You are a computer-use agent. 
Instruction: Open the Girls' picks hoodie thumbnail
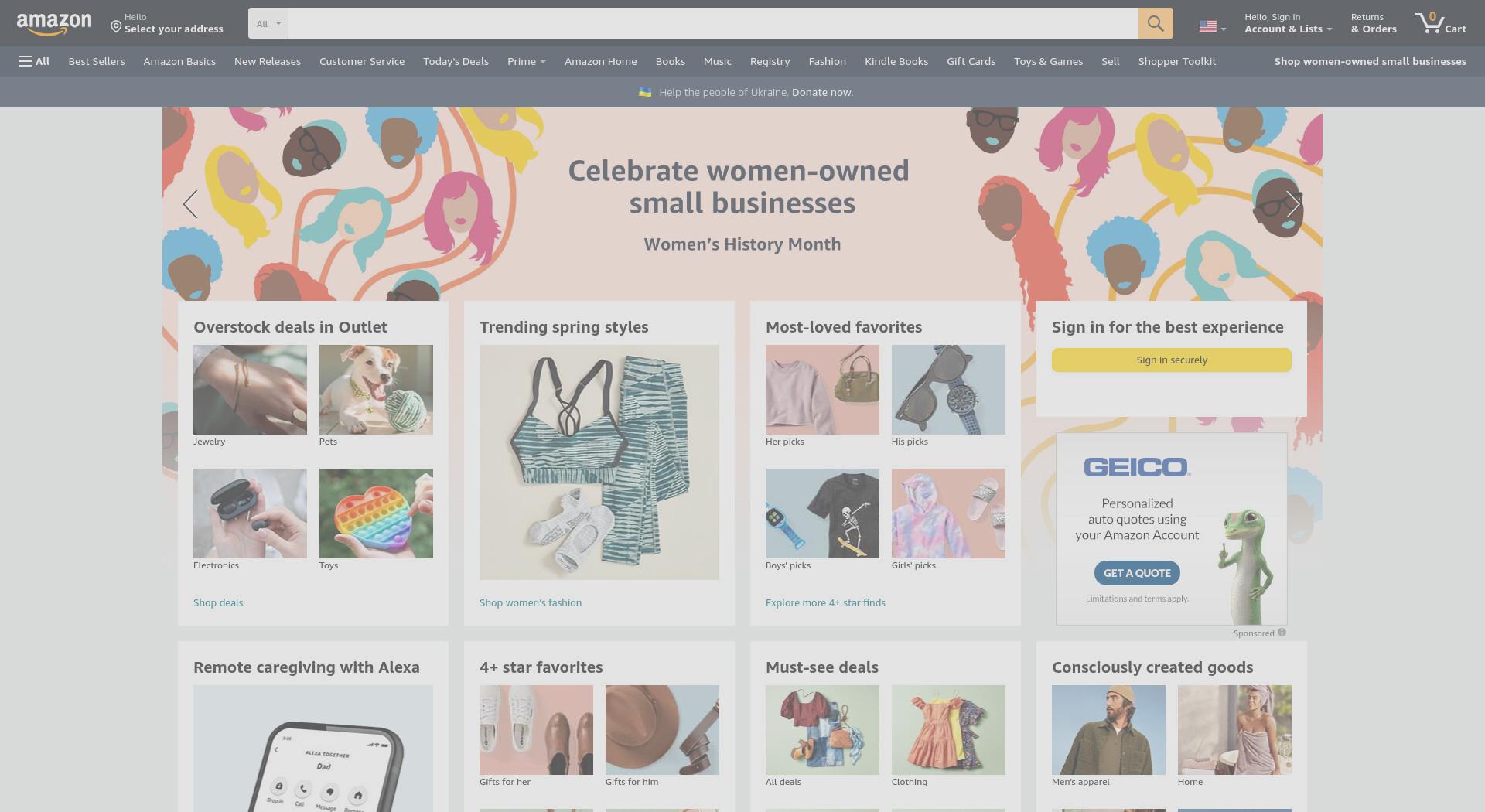coord(948,513)
